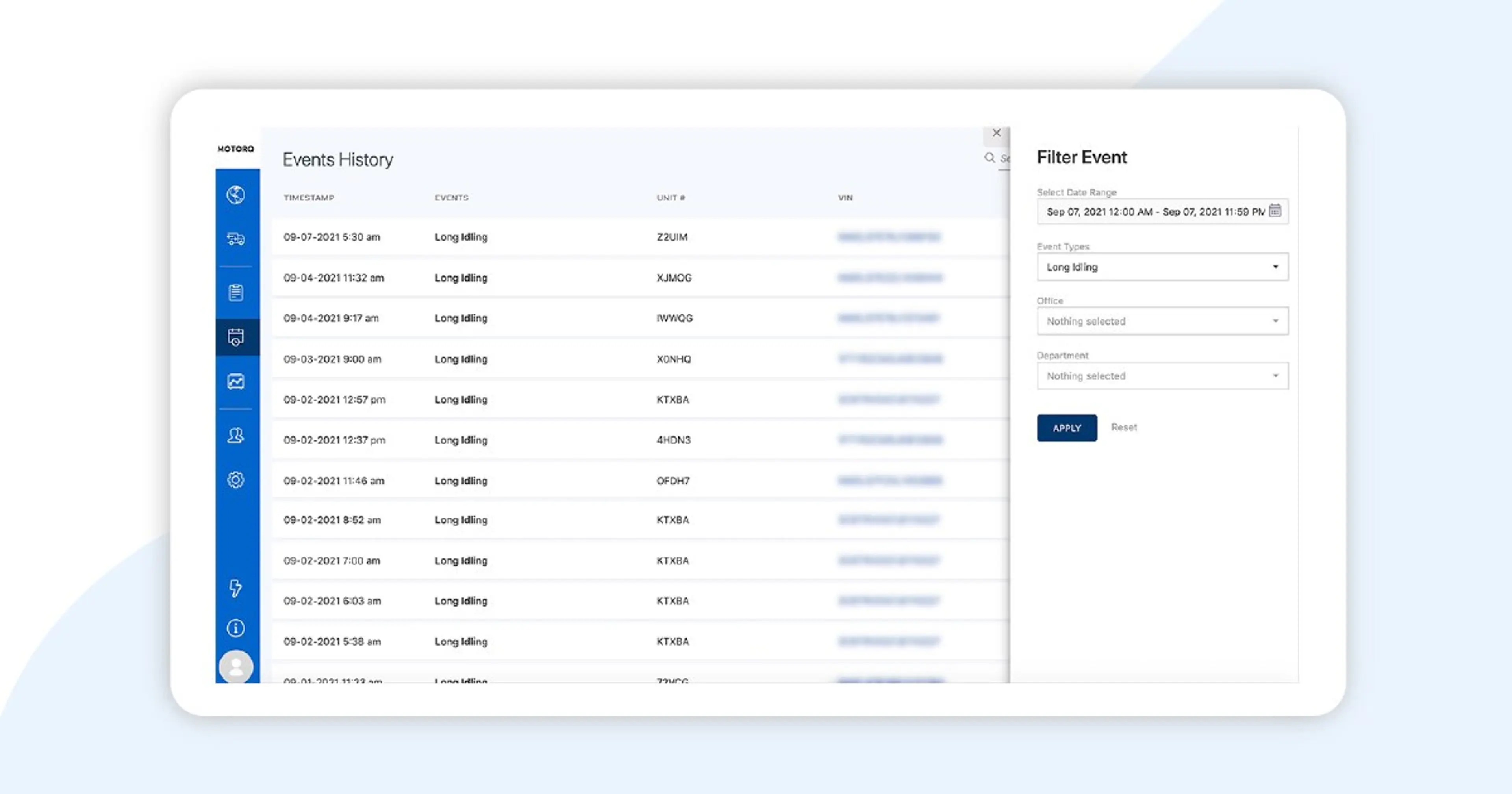Close the Filter Event panel with X
This screenshot has width=1512, height=794.
tap(996, 133)
